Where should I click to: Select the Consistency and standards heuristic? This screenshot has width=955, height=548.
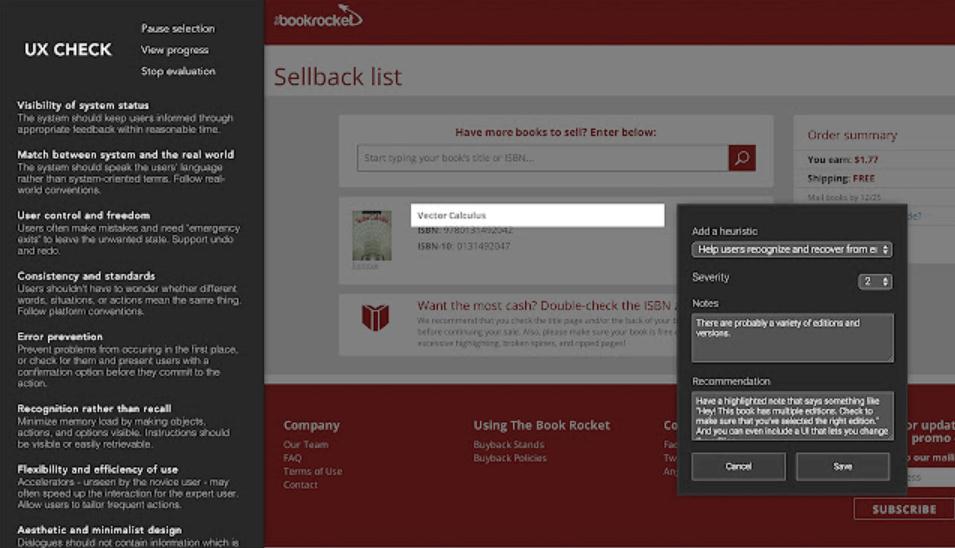[x=86, y=276]
